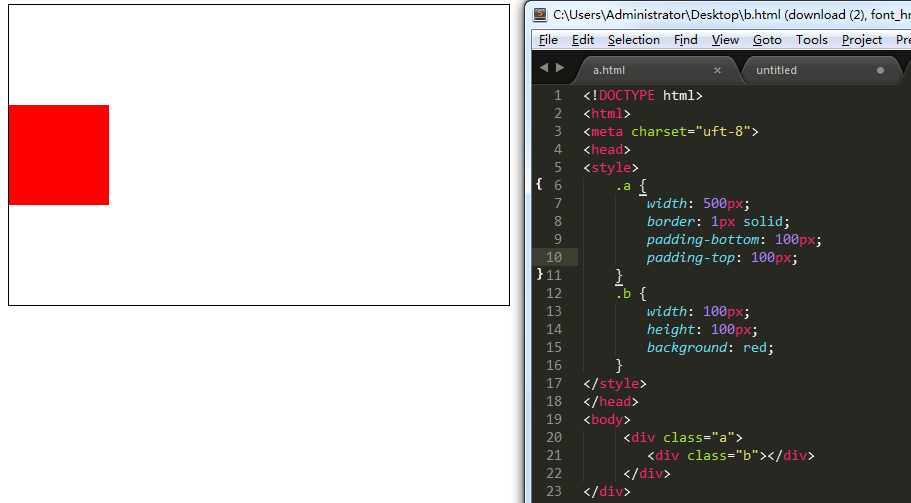
Task: Click the next tab right arrow
Action: tap(560, 68)
